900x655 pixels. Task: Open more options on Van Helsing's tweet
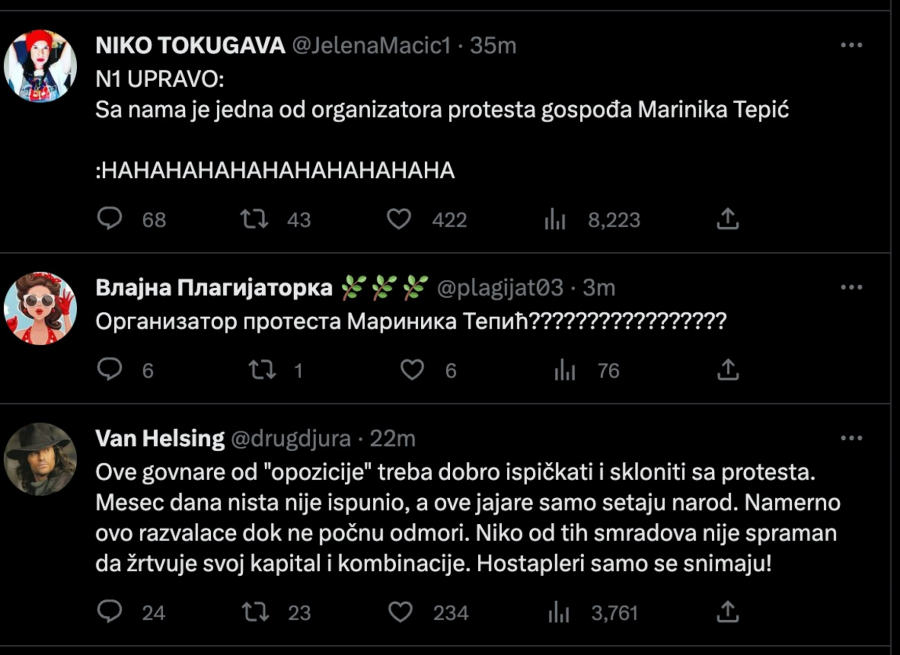[x=851, y=438]
